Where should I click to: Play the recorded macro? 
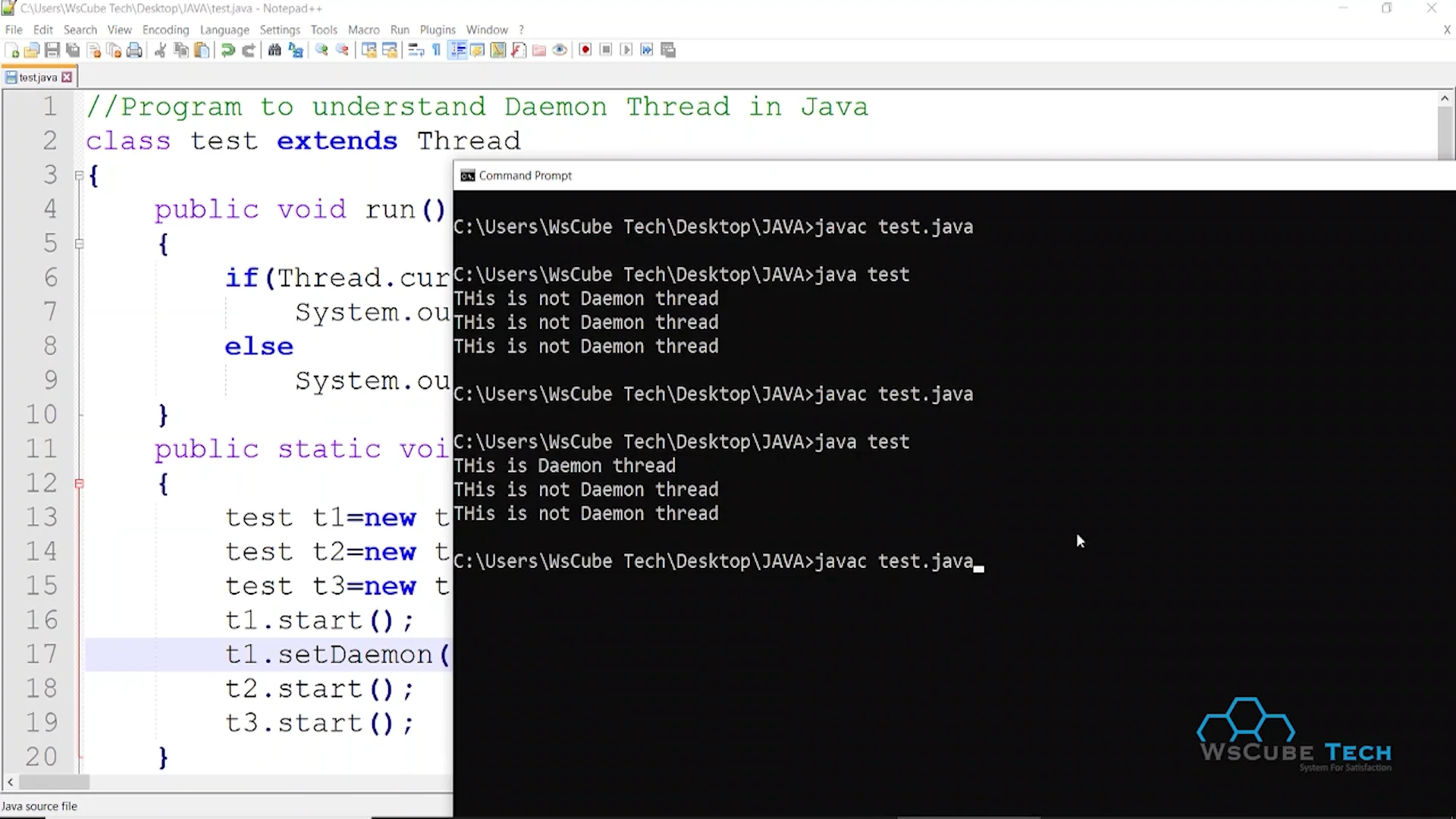(x=627, y=49)
